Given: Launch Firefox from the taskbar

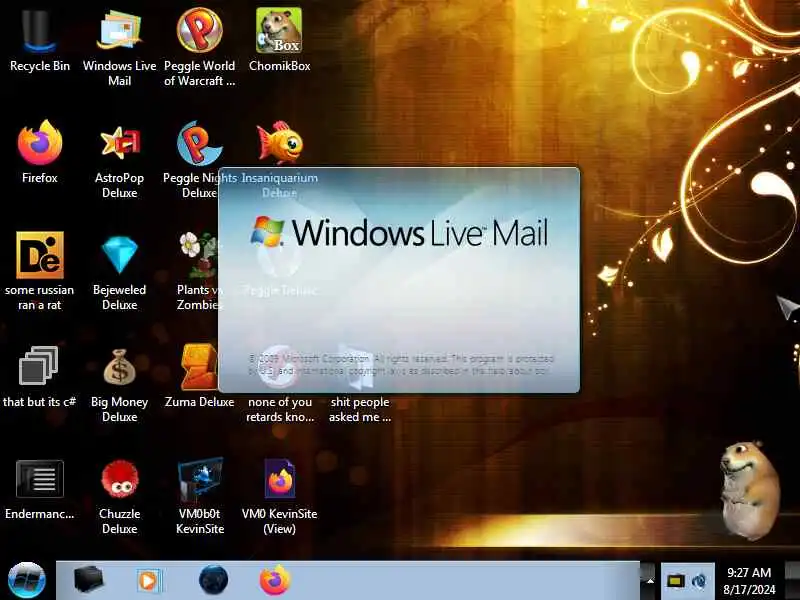Looking at the screenshot, I should [x=274, y=580].
